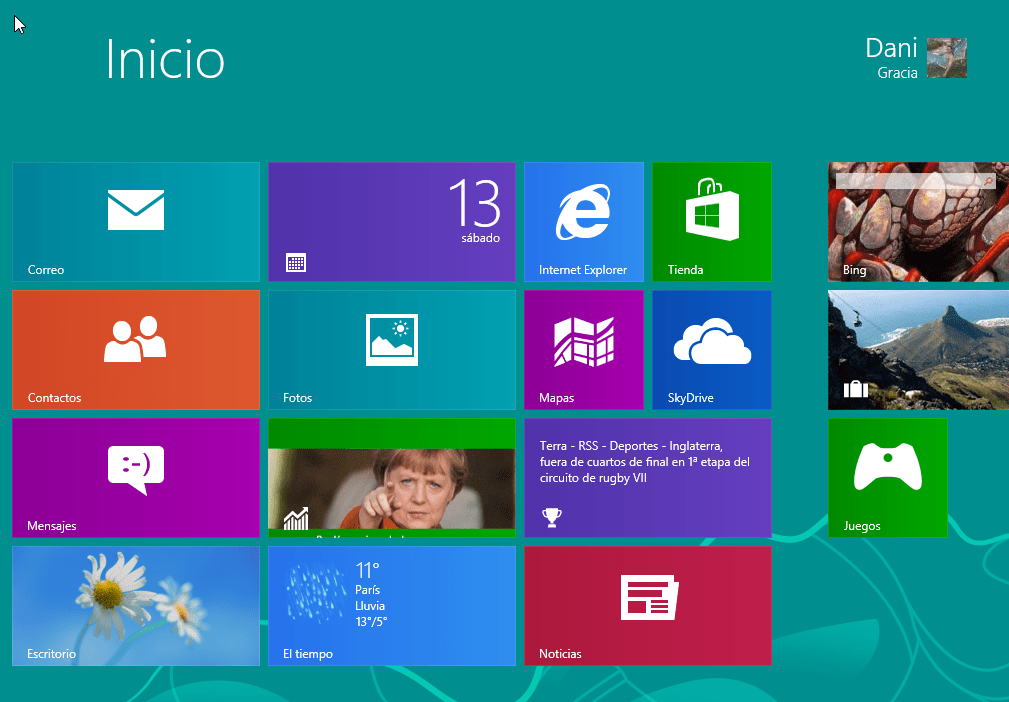Open the Tienda store tile
Viewport: 1009px width, 702px height.
point(712,222)
